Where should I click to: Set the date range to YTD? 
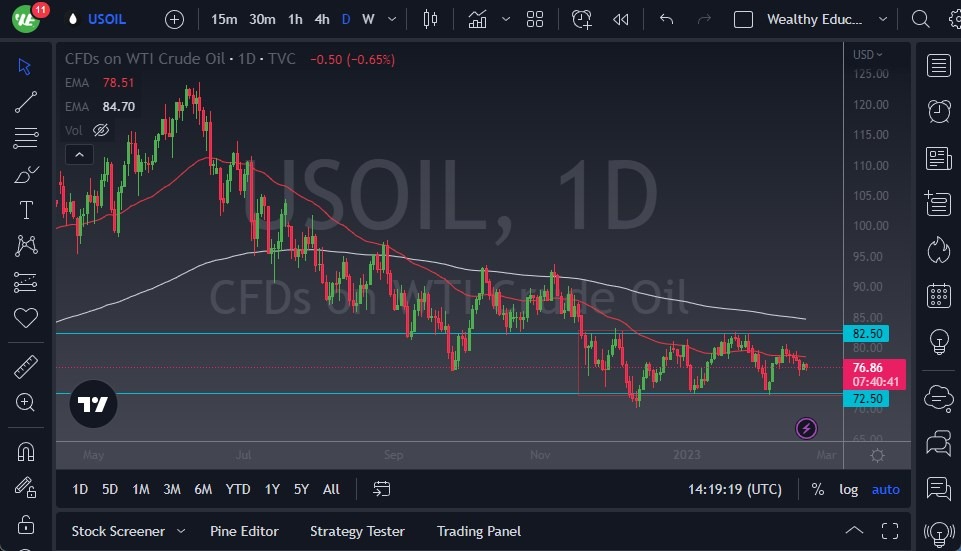point(238,489)
